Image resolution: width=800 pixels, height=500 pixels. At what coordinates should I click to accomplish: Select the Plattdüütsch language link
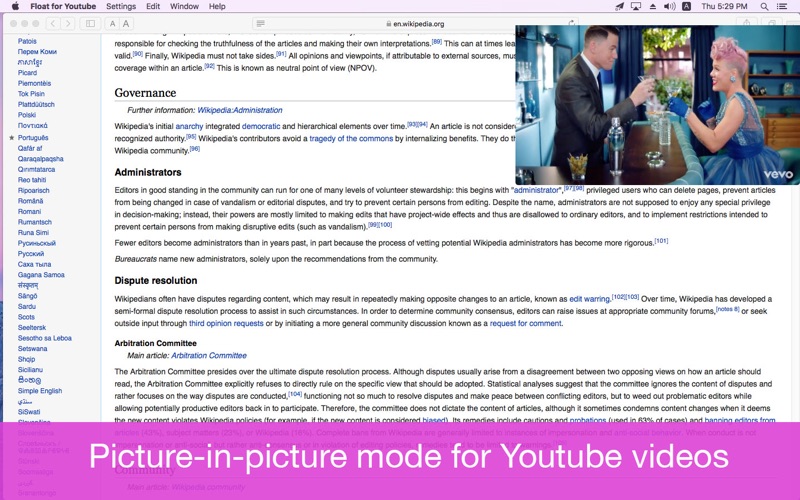pos(36,105)
